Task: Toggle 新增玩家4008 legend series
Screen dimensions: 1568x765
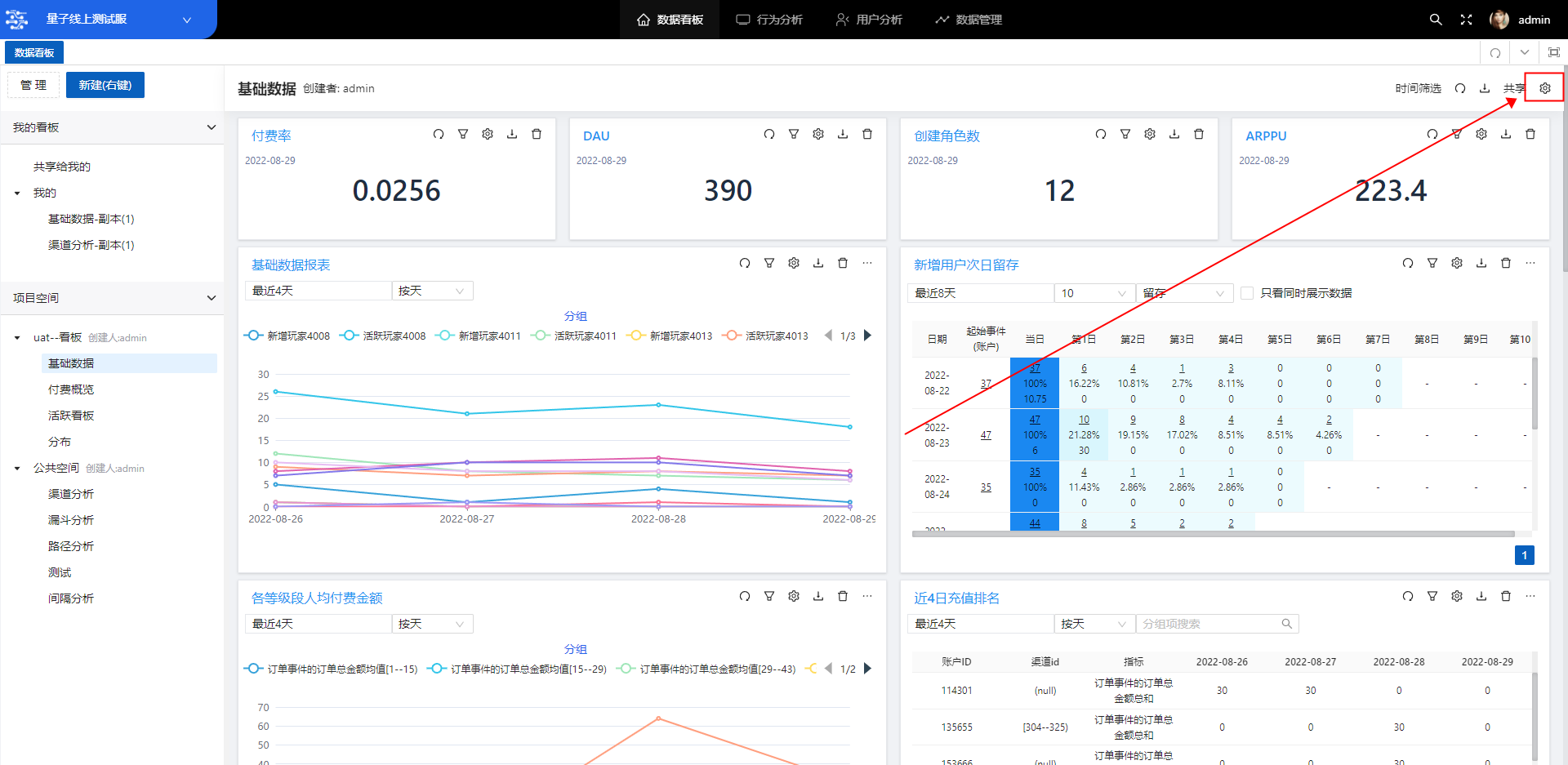Action: (288, 336)
